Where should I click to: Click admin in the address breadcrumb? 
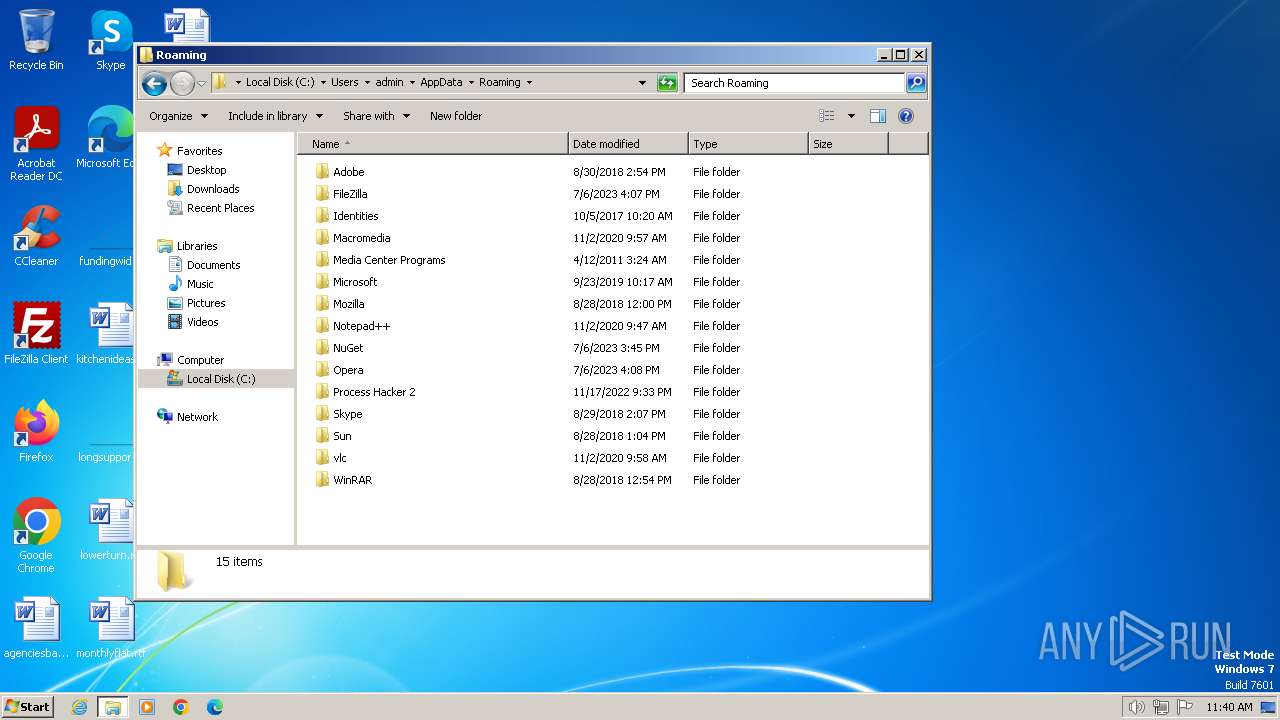click(390, 83)
